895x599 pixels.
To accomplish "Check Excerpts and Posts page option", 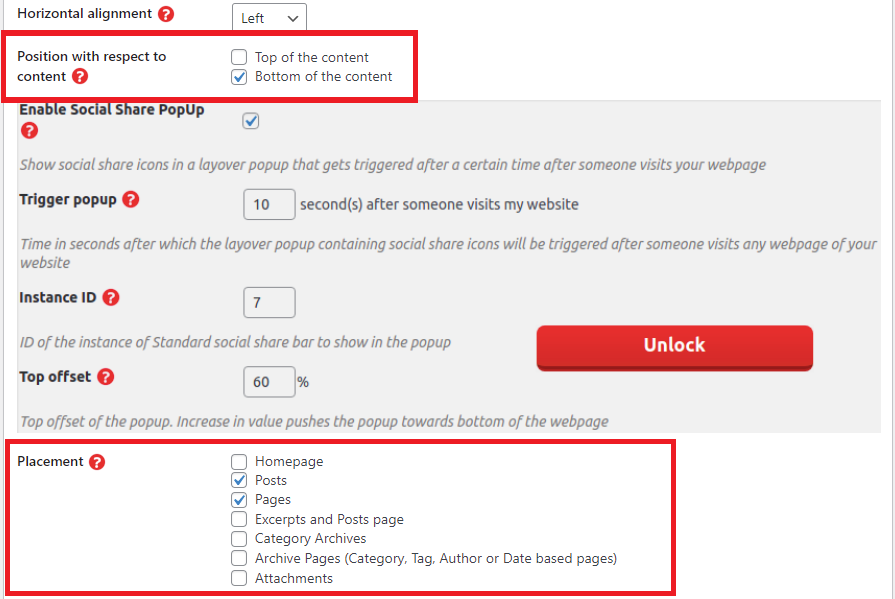I will click(x=239, y=520).
